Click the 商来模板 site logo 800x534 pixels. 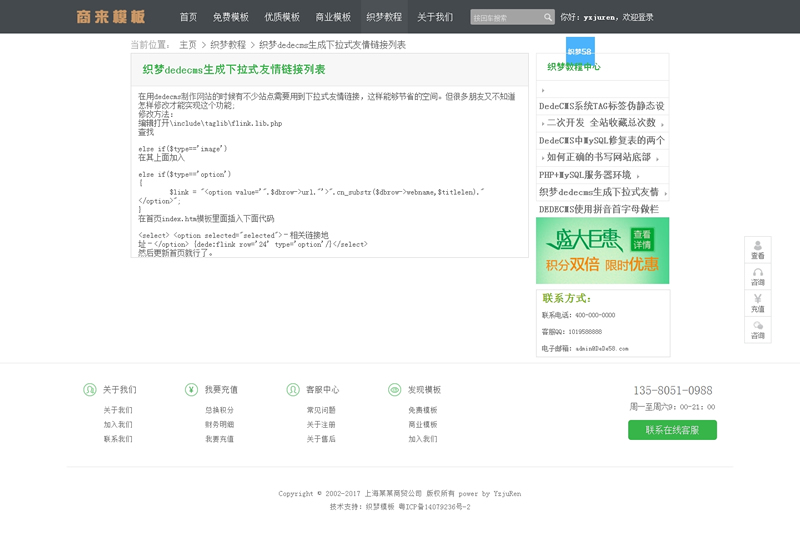point(111,17)
